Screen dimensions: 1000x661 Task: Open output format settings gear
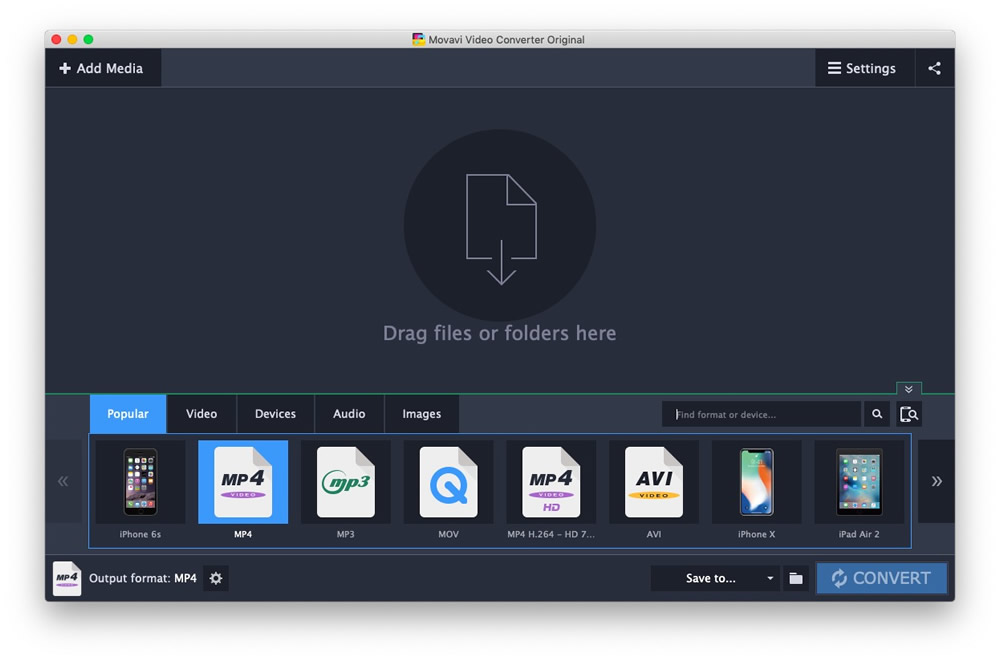coord(216,578)
